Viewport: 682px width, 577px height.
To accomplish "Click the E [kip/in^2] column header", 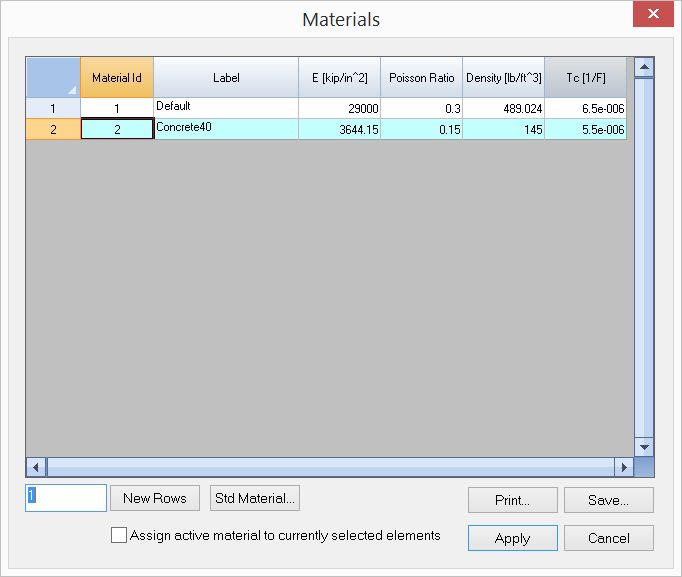I will click(x=339, y=77).
